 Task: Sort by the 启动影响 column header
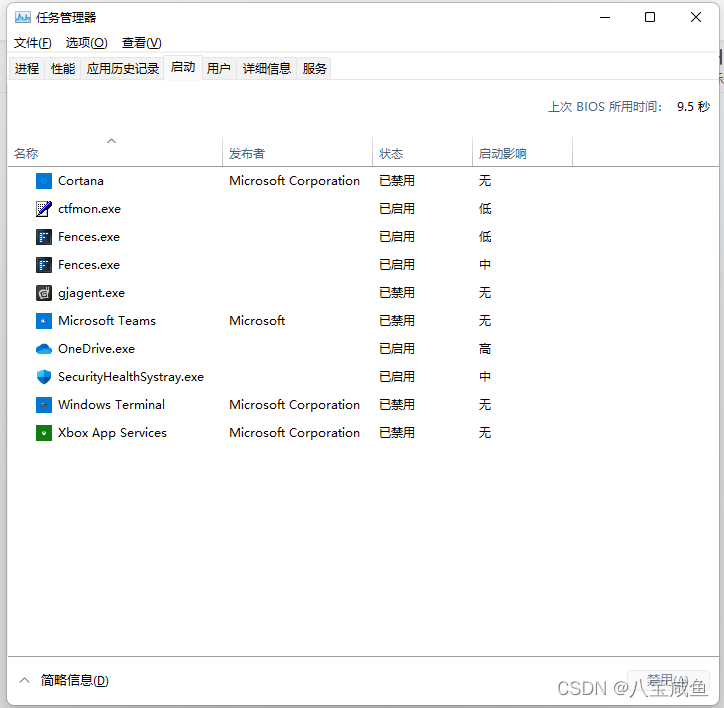click(x=522, y=151)
